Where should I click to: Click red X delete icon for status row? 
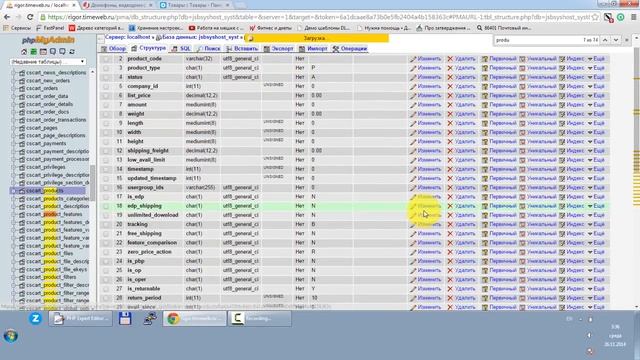pyautogui.click(x=450, y=77)
